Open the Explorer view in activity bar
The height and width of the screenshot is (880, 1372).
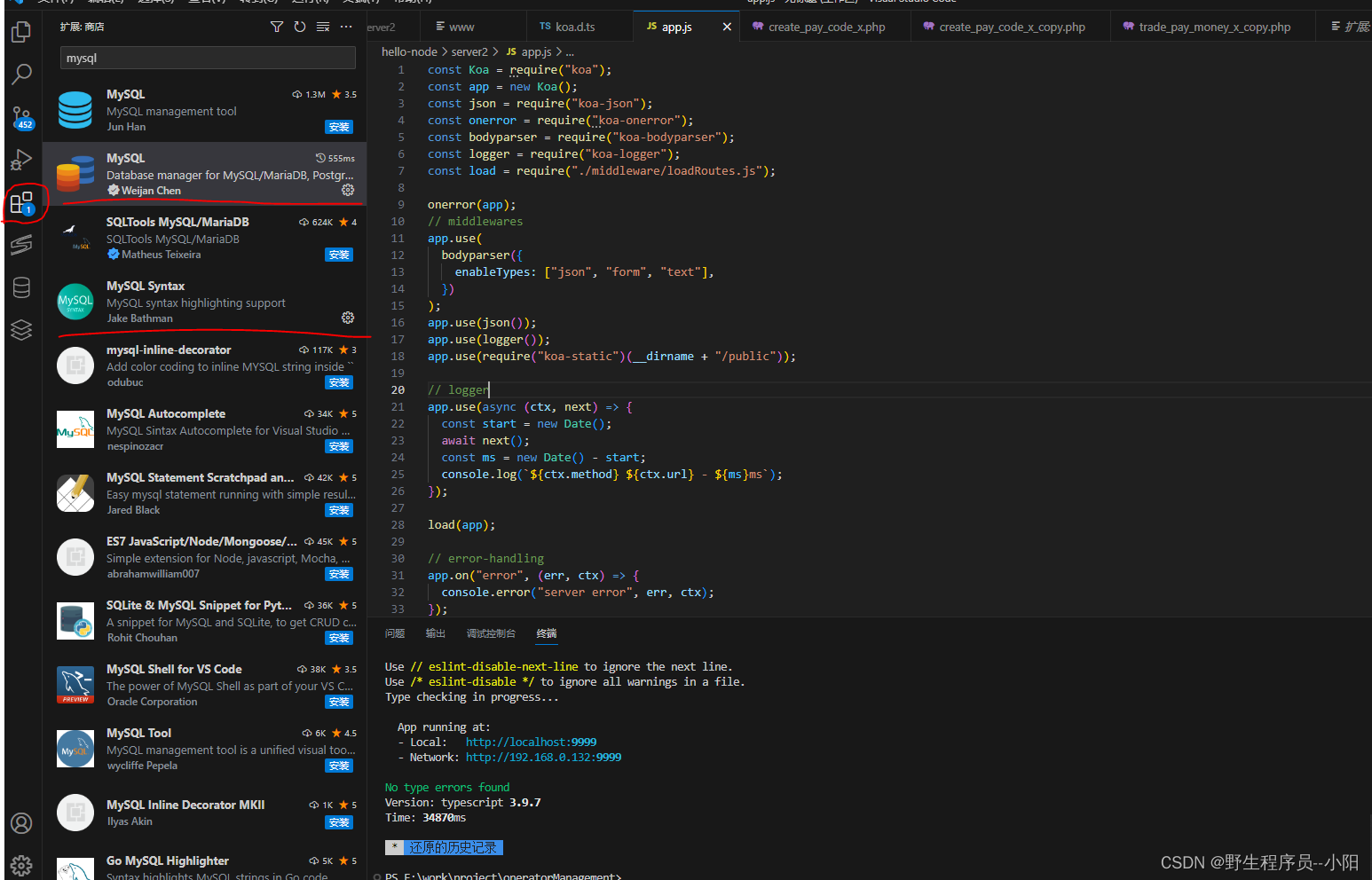click(21, 33)
